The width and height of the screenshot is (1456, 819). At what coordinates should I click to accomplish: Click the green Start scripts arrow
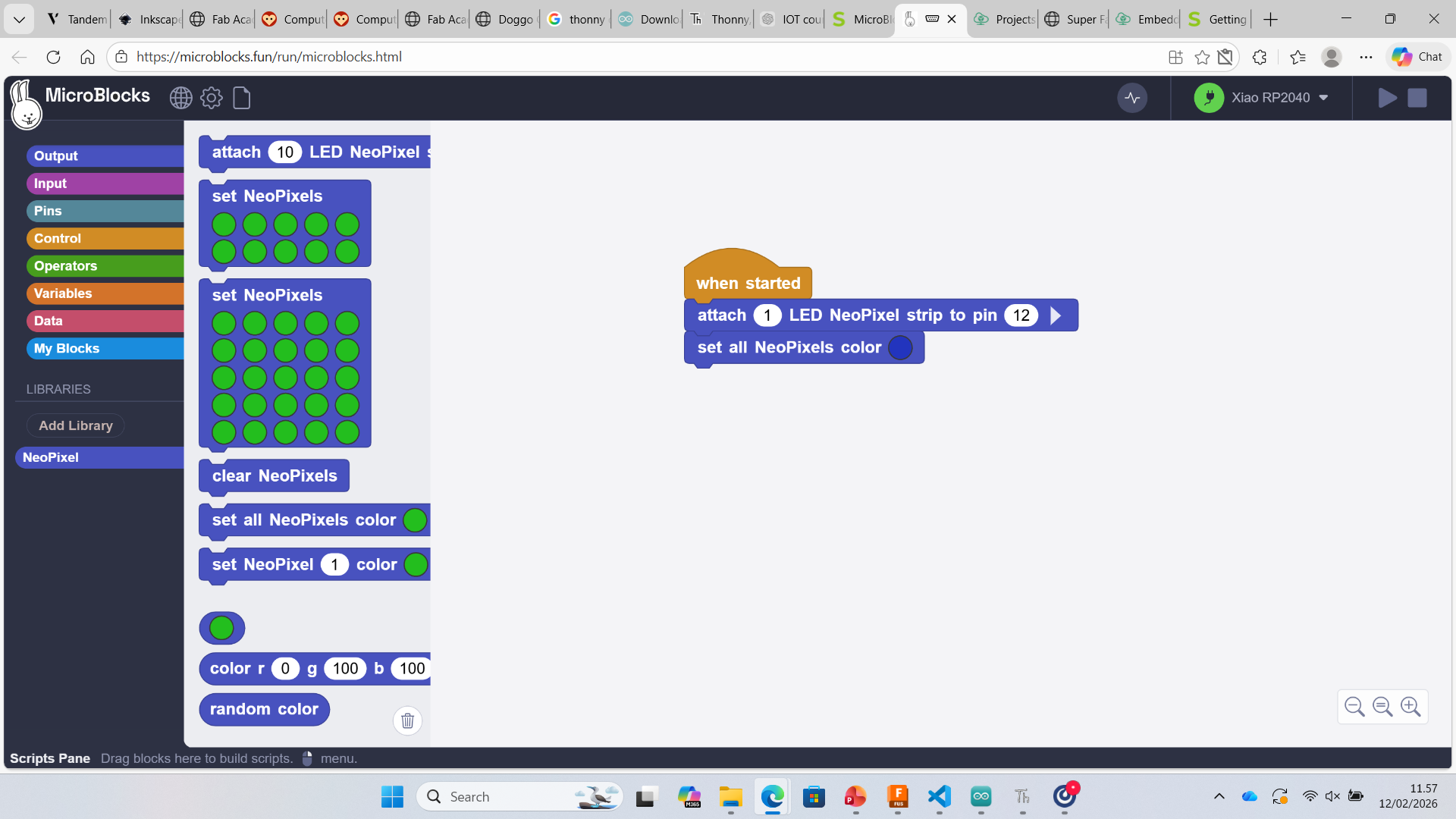click(1387, 98)
